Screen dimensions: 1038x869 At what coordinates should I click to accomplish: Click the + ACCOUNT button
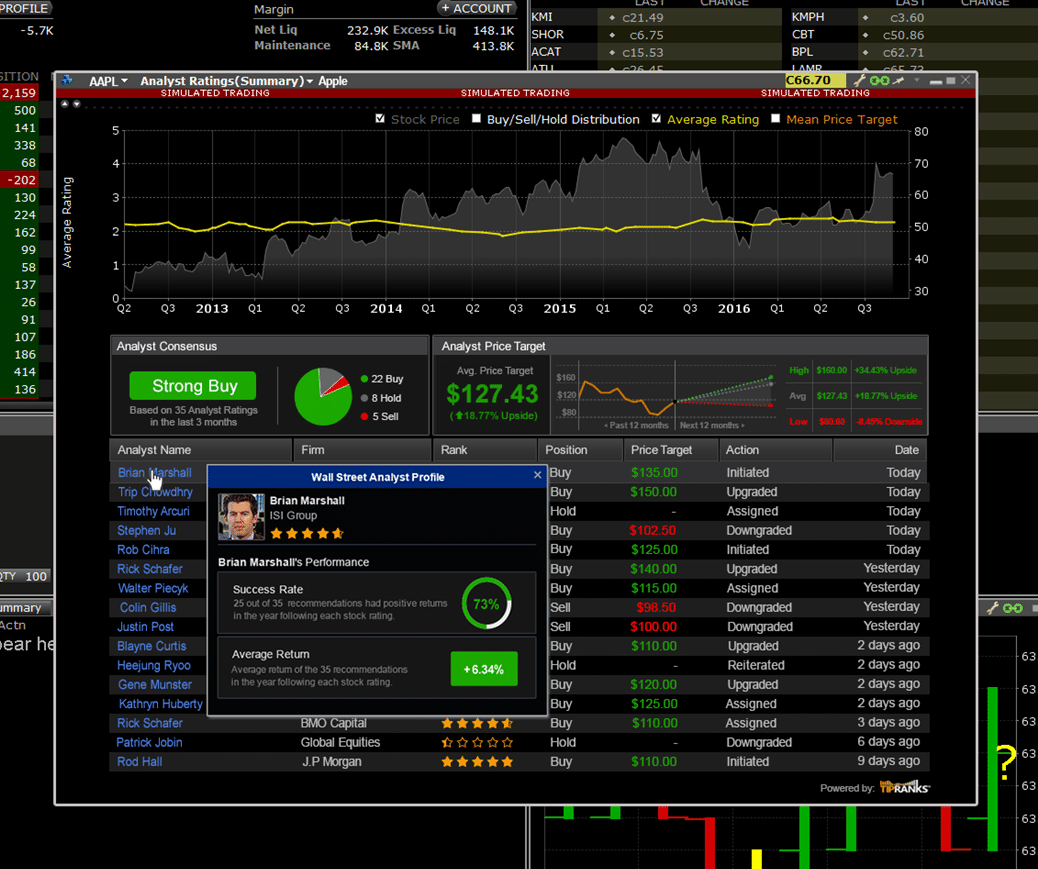coord(476,8)
